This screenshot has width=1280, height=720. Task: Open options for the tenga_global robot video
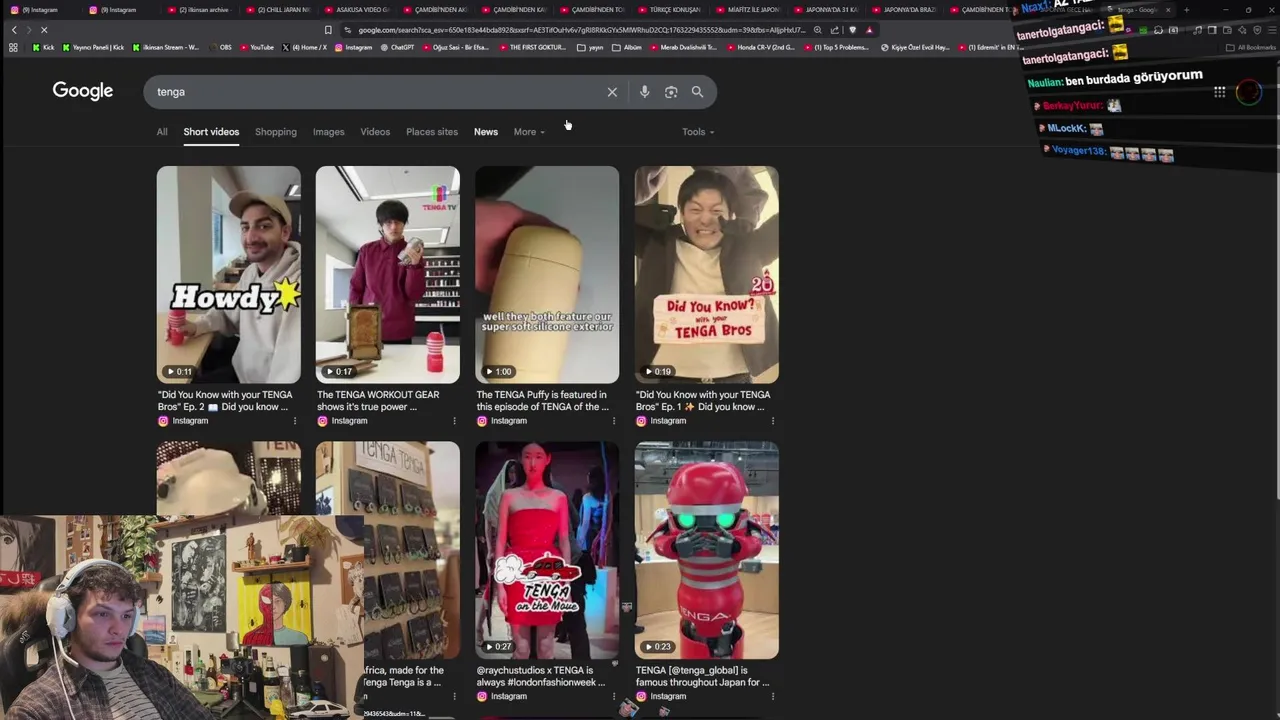[x=773, y=696]
